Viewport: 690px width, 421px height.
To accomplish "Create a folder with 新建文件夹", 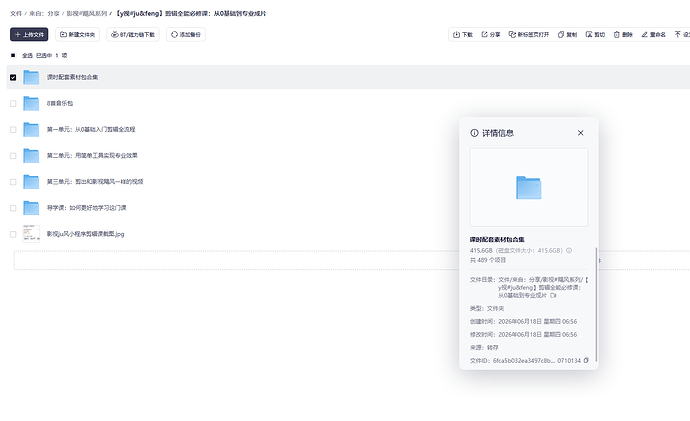I will tap(77, 34).
